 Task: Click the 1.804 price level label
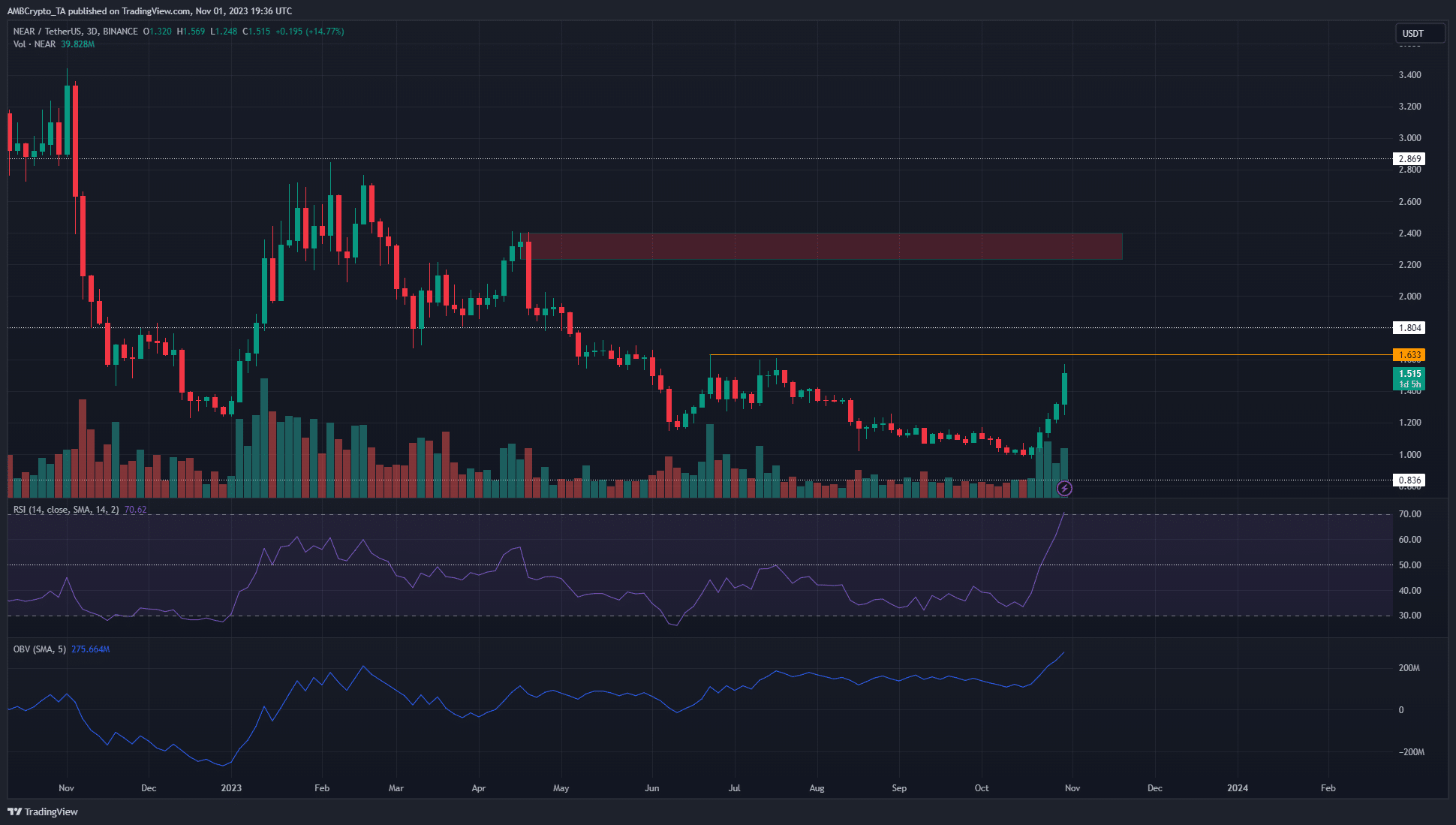coord(1409,328)
